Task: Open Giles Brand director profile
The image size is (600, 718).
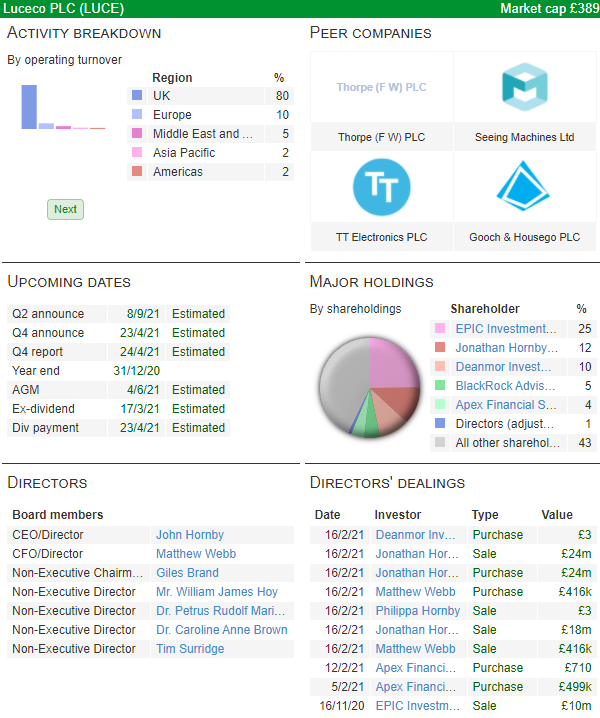Action: point(187,573)
